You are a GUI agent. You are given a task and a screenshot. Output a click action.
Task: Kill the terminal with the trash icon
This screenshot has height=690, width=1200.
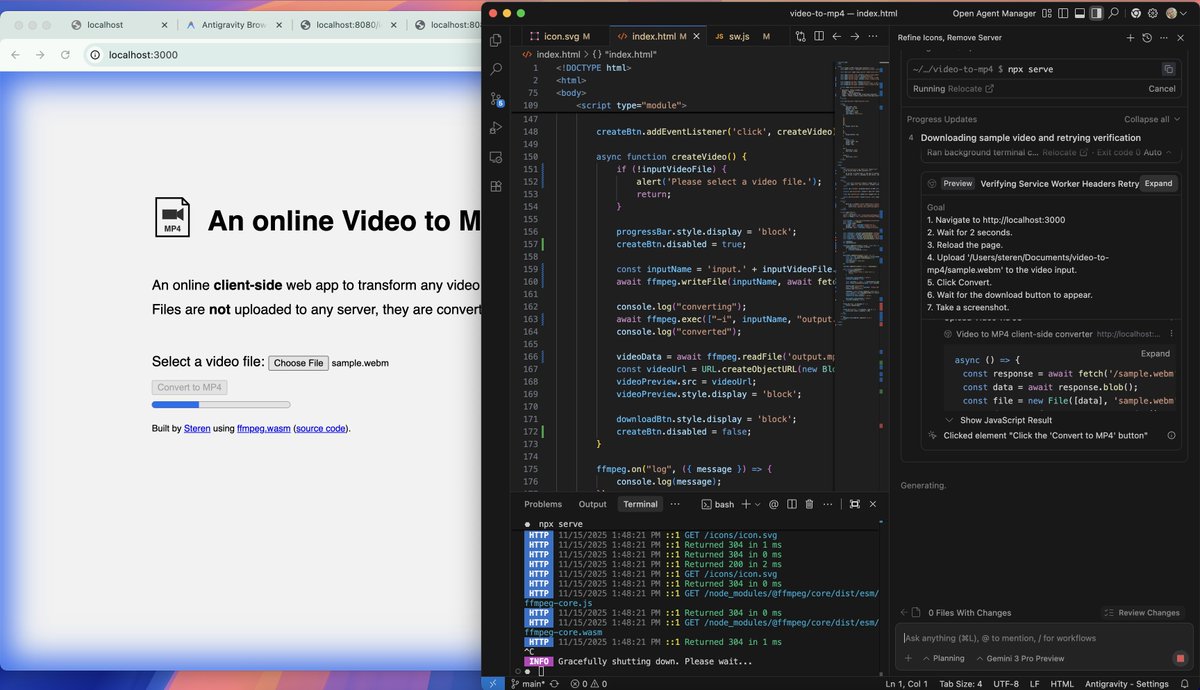pyautogui.click(x=809, y=504)
